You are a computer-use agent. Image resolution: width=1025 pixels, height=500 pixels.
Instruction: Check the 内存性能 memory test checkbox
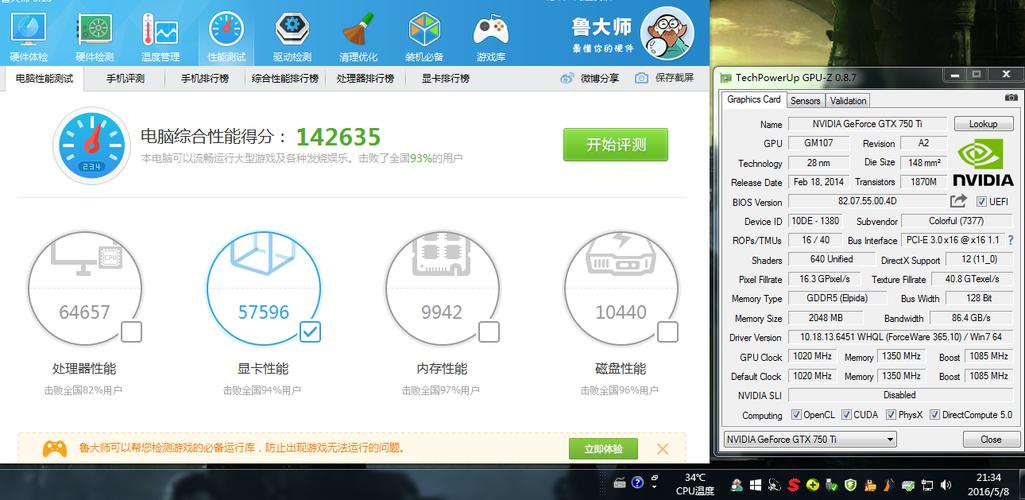click(488, 332)
